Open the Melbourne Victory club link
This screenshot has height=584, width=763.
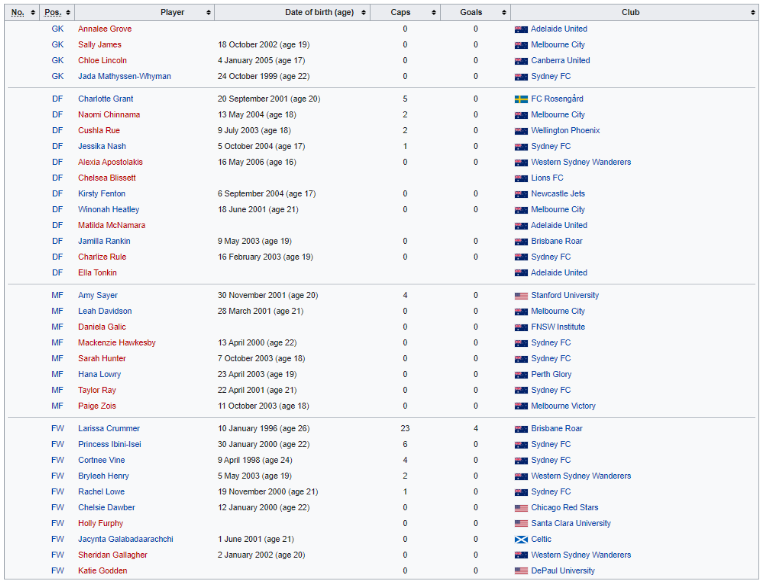563,406
